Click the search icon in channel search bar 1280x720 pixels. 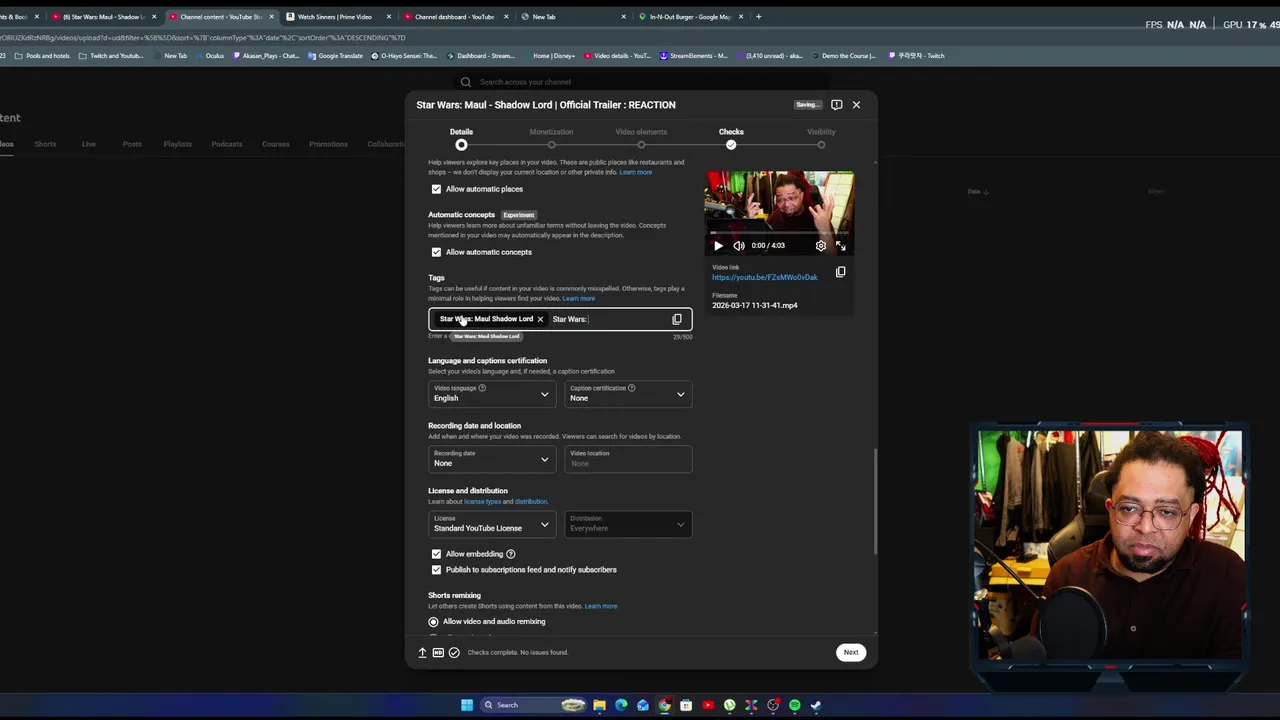466,82
